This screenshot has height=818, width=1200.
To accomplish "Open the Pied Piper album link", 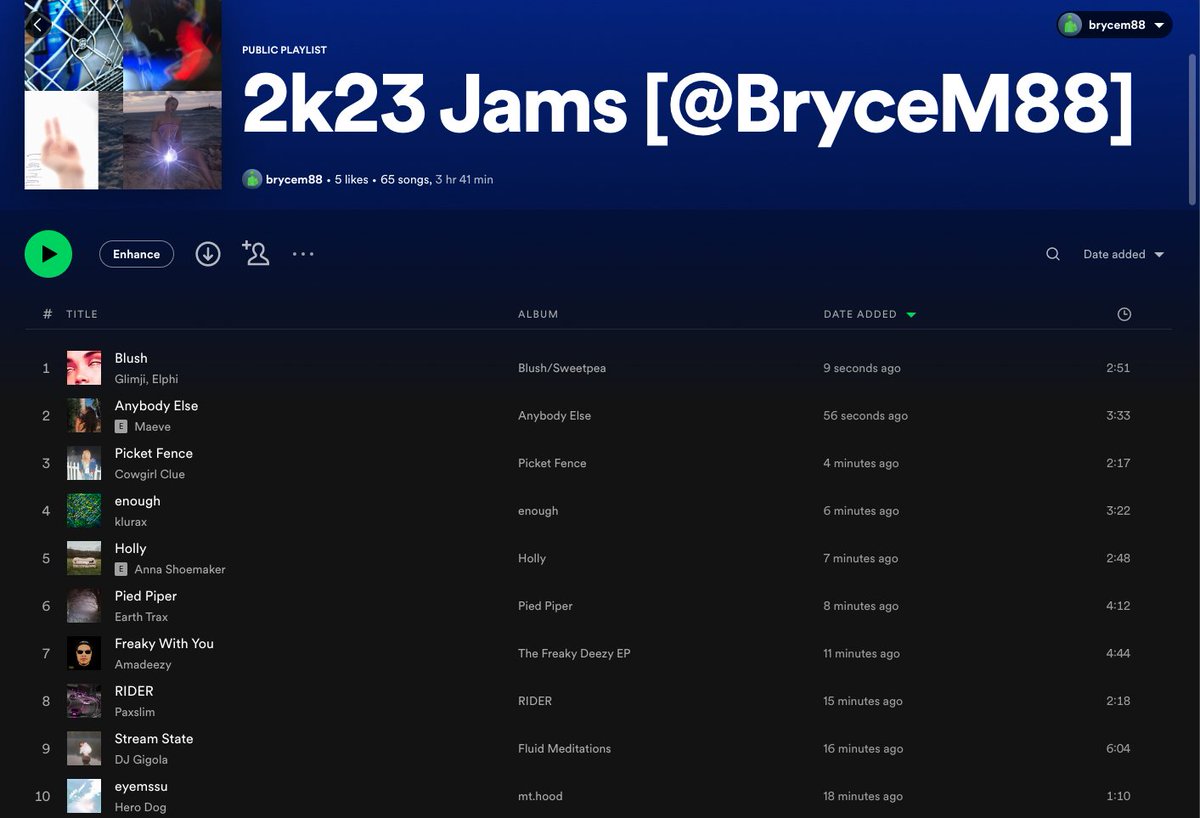I will pyautogui.click(x=545, y=606).
